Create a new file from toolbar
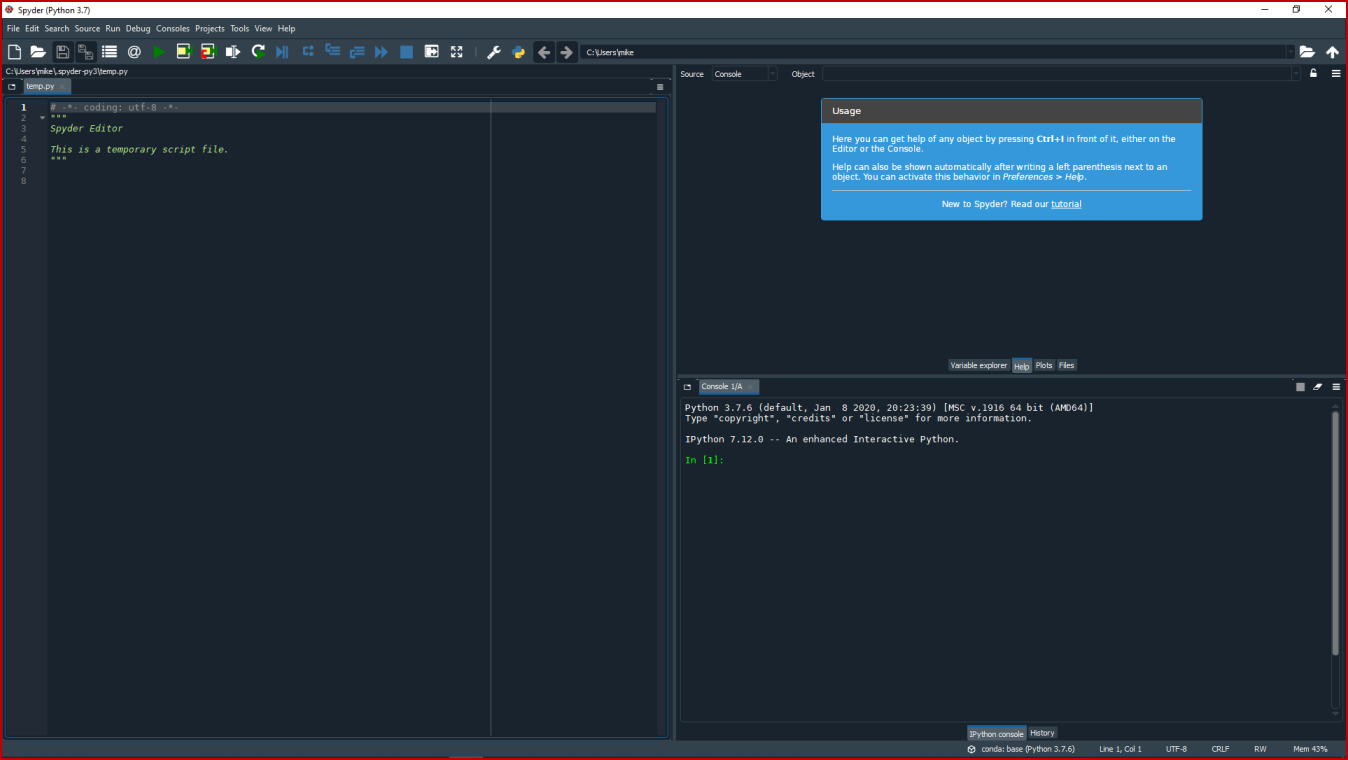The height and width of the screenshot is (760, 1348). pos(14,52)
